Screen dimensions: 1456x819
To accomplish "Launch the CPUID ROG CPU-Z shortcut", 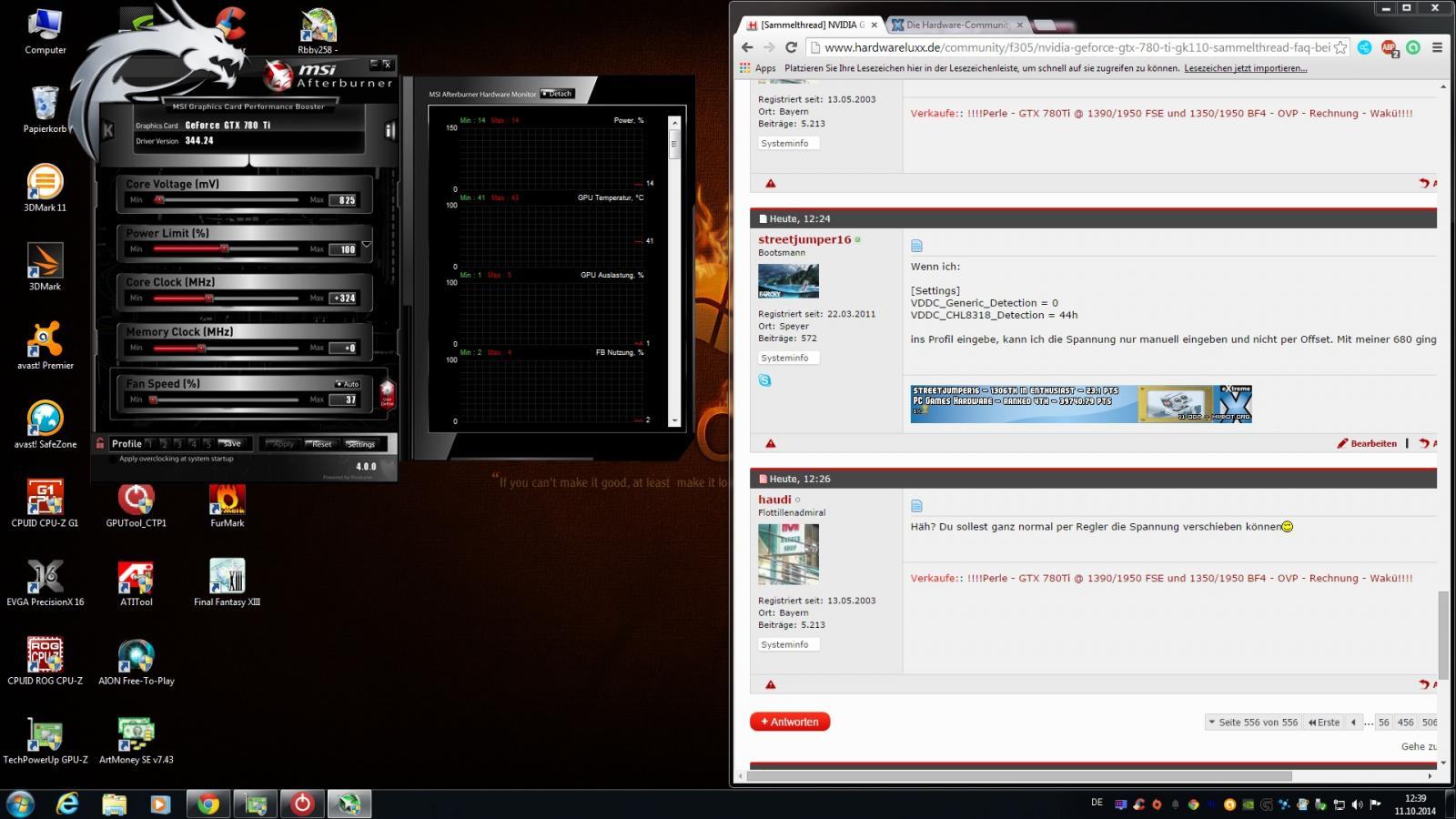I will (45, 662).
